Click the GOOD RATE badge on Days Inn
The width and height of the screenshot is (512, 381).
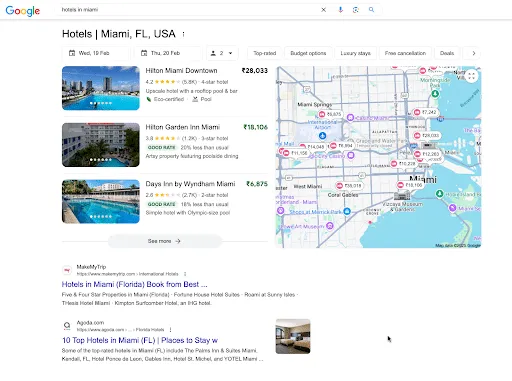(x=161, y=204)
